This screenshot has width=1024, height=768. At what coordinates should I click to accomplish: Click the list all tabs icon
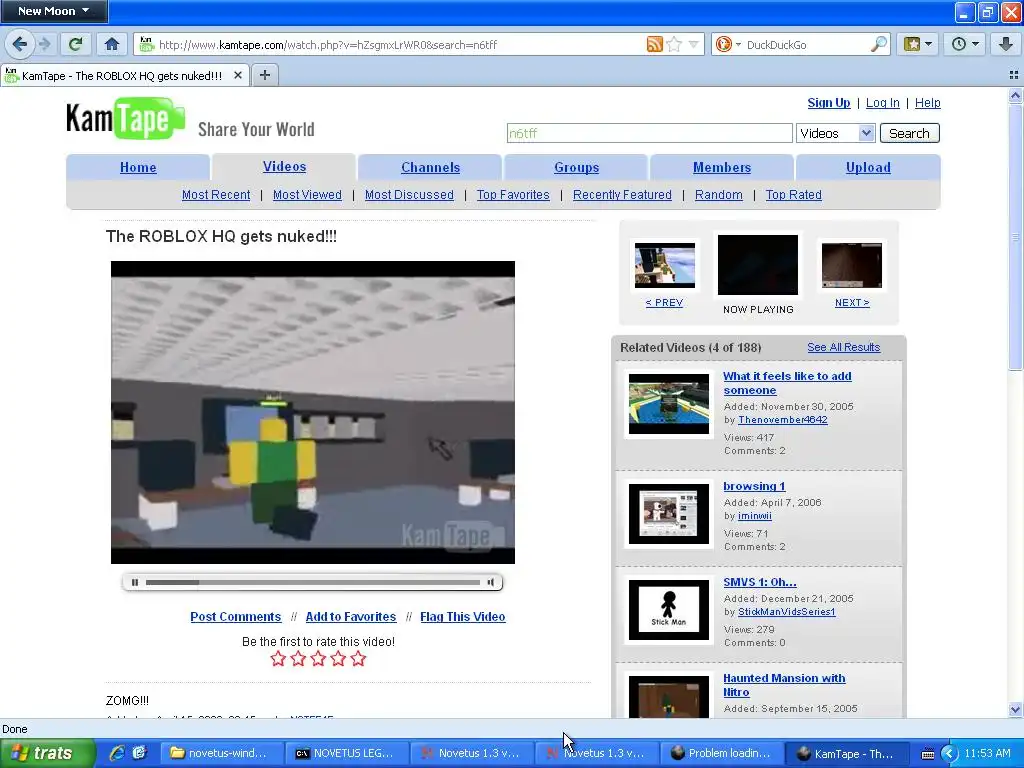(1014, 76)
